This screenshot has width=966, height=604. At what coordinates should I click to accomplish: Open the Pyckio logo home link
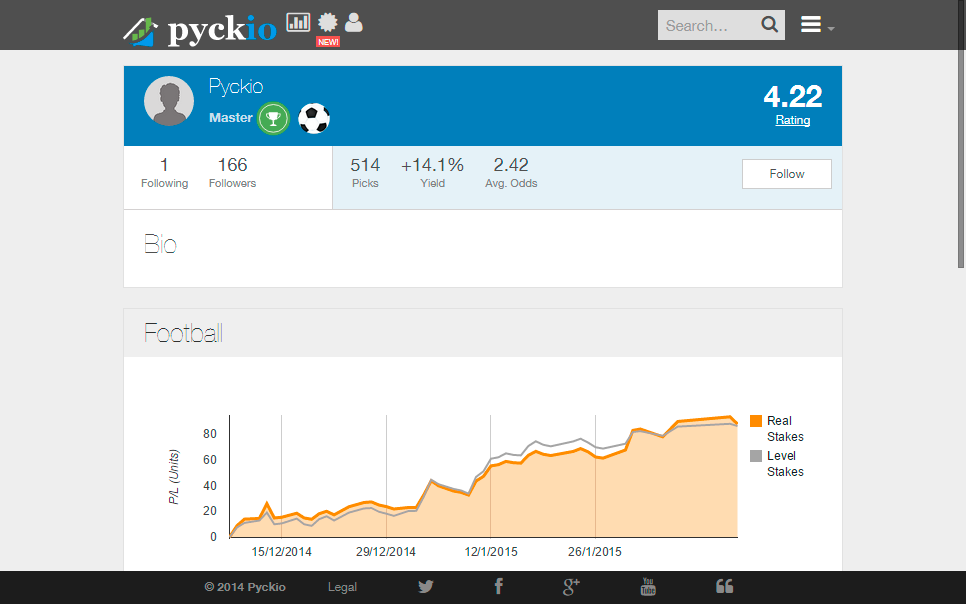[x=200, y=29]
